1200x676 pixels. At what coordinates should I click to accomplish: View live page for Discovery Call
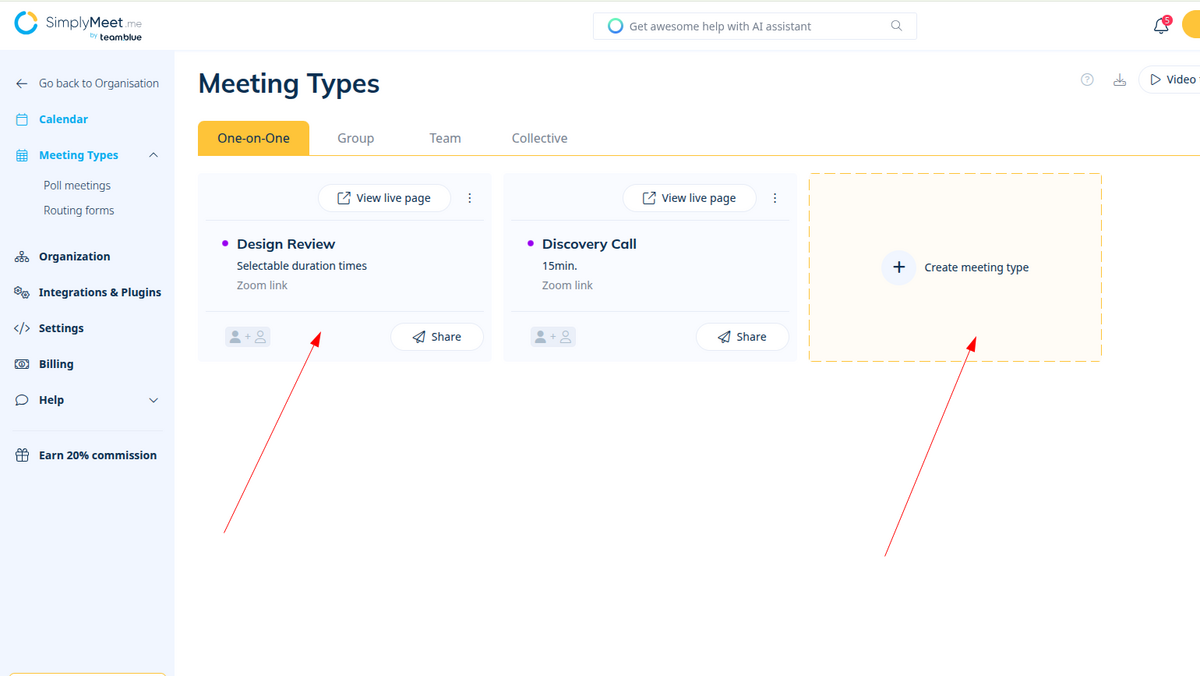[x=689, y=198]
